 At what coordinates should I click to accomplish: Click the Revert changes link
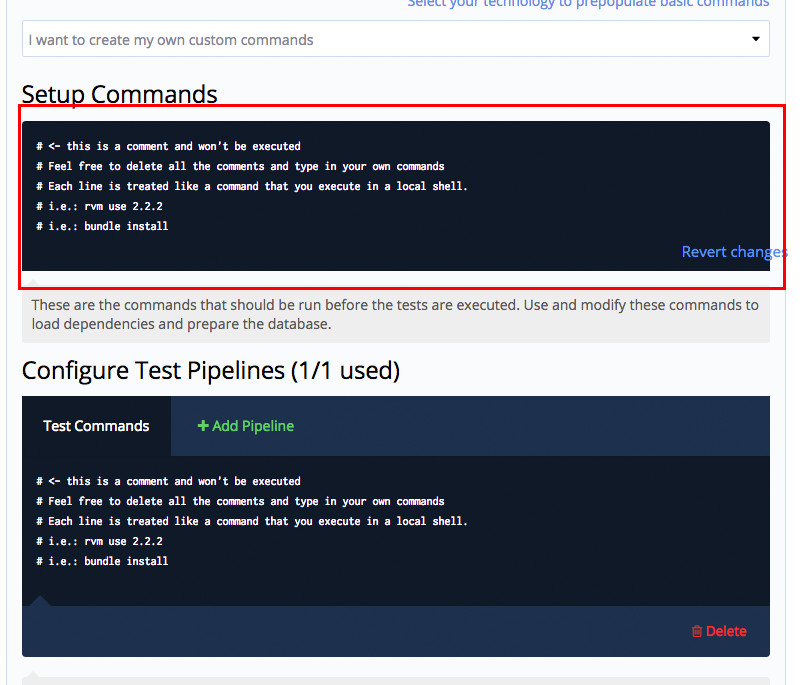733,252
